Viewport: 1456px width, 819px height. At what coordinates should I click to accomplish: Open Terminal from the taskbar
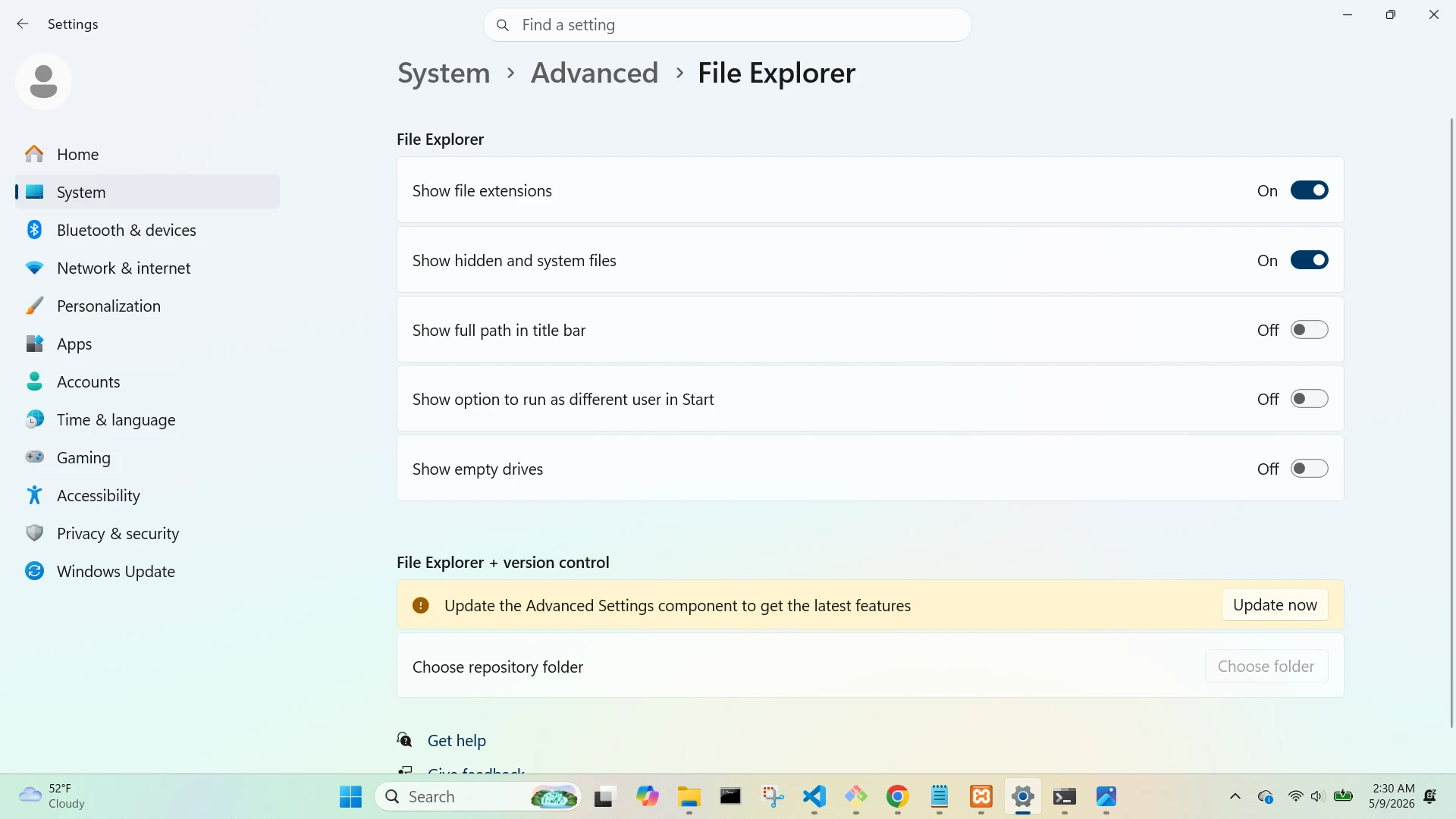coord(1065,796)
